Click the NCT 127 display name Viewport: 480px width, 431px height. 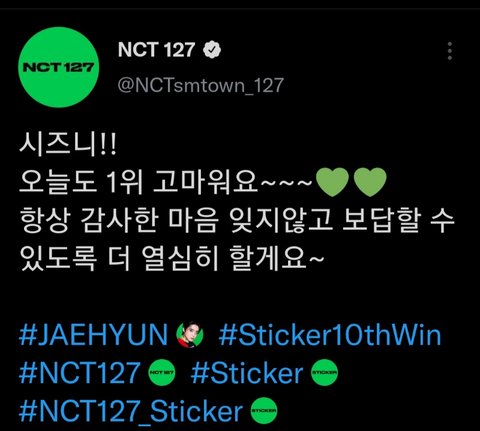pyautogui.click(x=156, y=50)
